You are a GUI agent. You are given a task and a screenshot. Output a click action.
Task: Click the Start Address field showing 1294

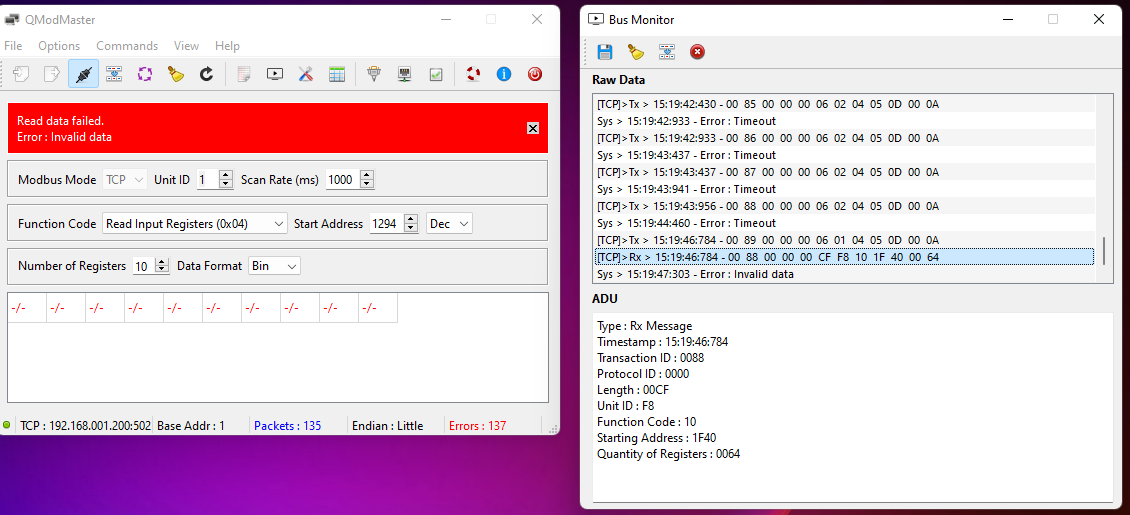point(387,223)
